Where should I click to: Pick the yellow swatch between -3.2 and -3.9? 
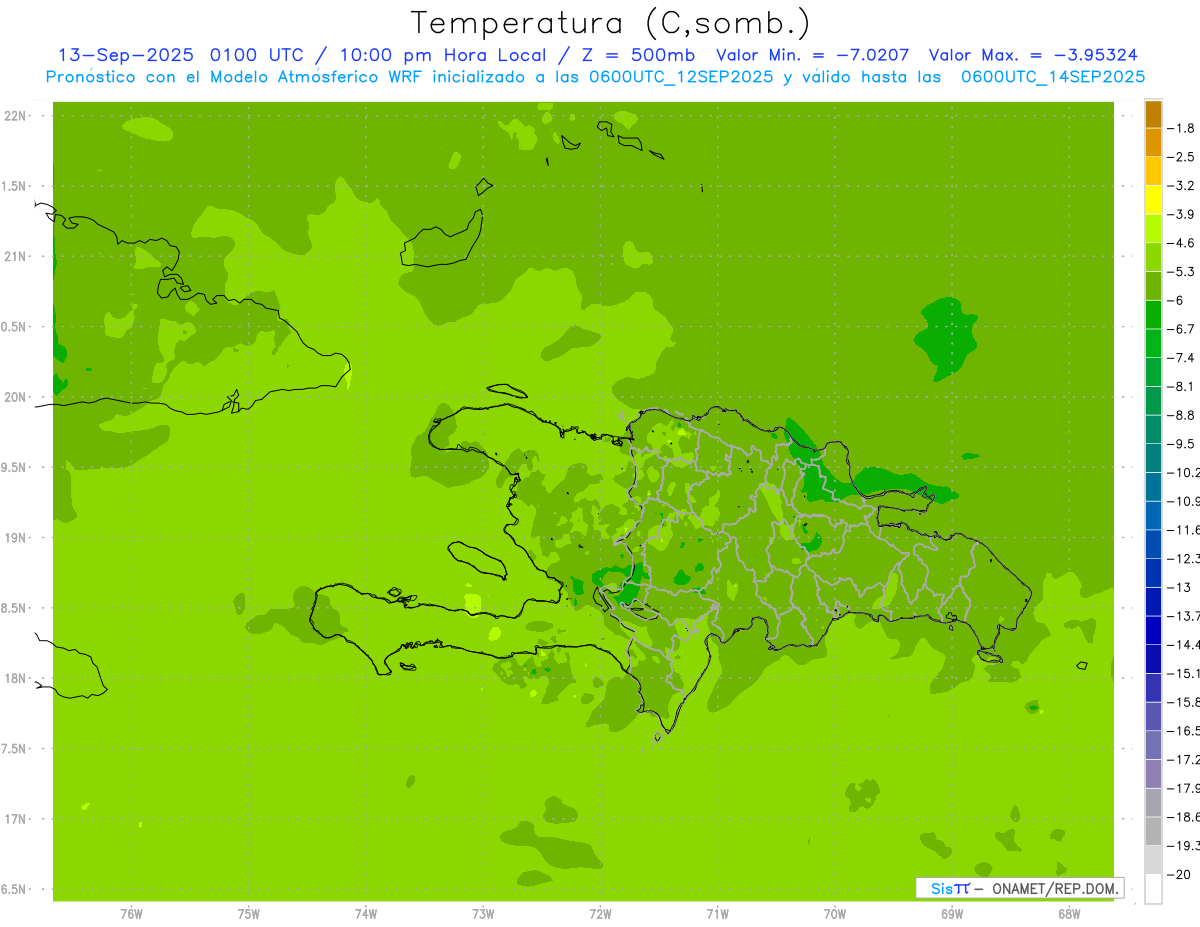[1153, 200]
